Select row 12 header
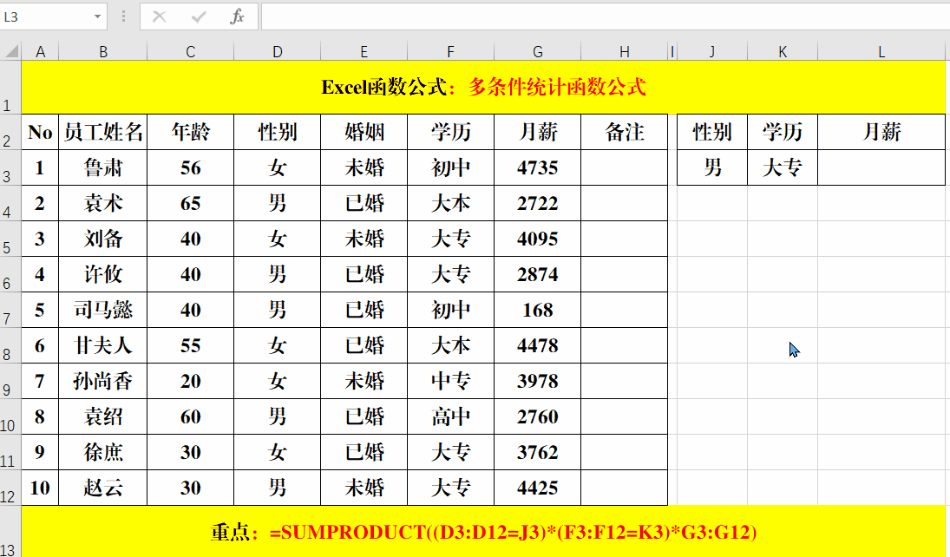This screenshot has width=950, height=557. point(10,488)
